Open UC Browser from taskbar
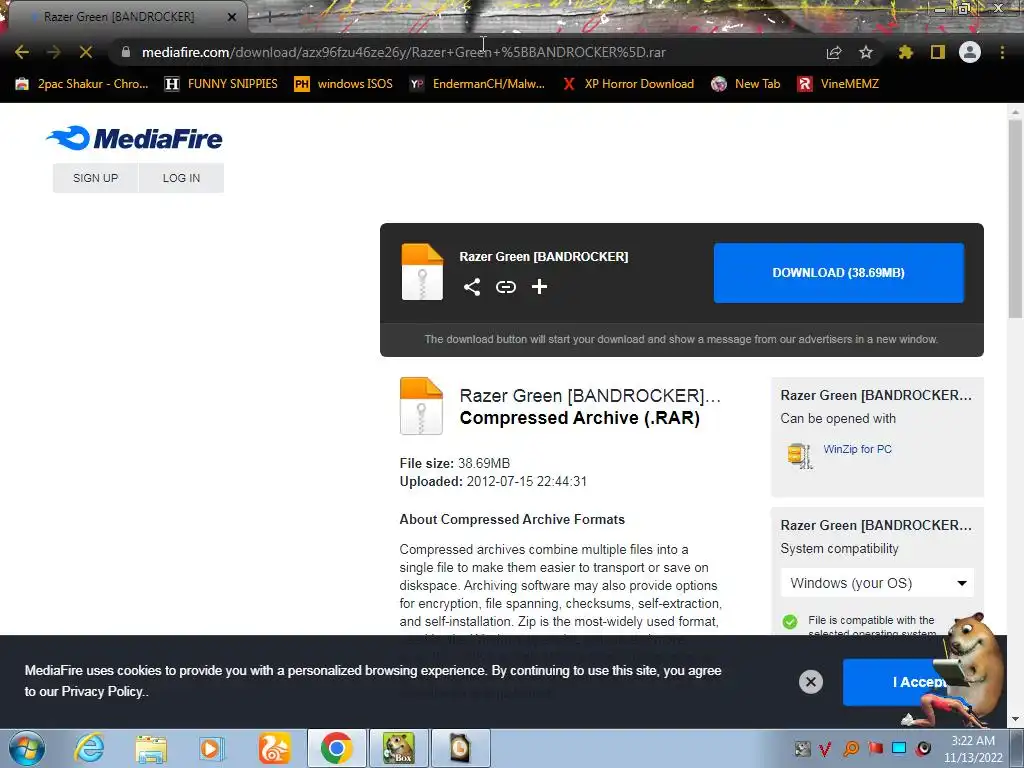Image resolution: width=1024 pixels, height=768 pixels. 274,748
